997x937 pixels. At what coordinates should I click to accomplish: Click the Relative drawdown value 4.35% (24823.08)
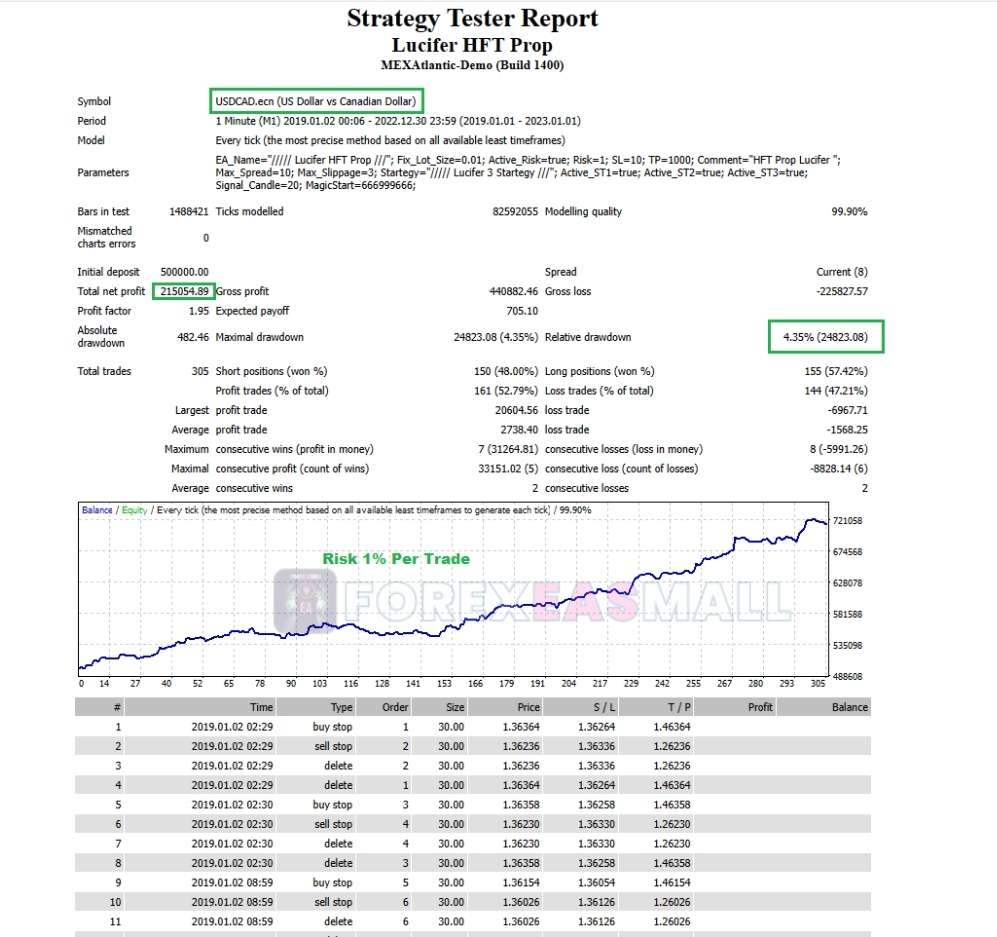click(x=825, y=337)
